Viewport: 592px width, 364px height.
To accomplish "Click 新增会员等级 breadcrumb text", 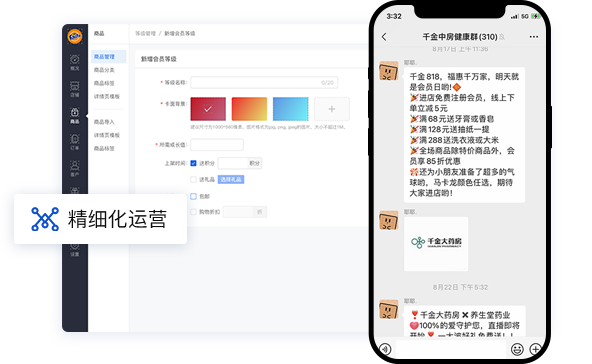I will 180,34.
